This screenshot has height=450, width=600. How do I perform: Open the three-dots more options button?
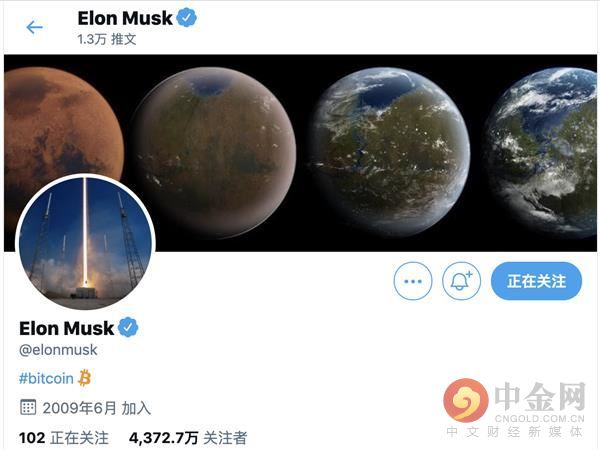(412, 281)
